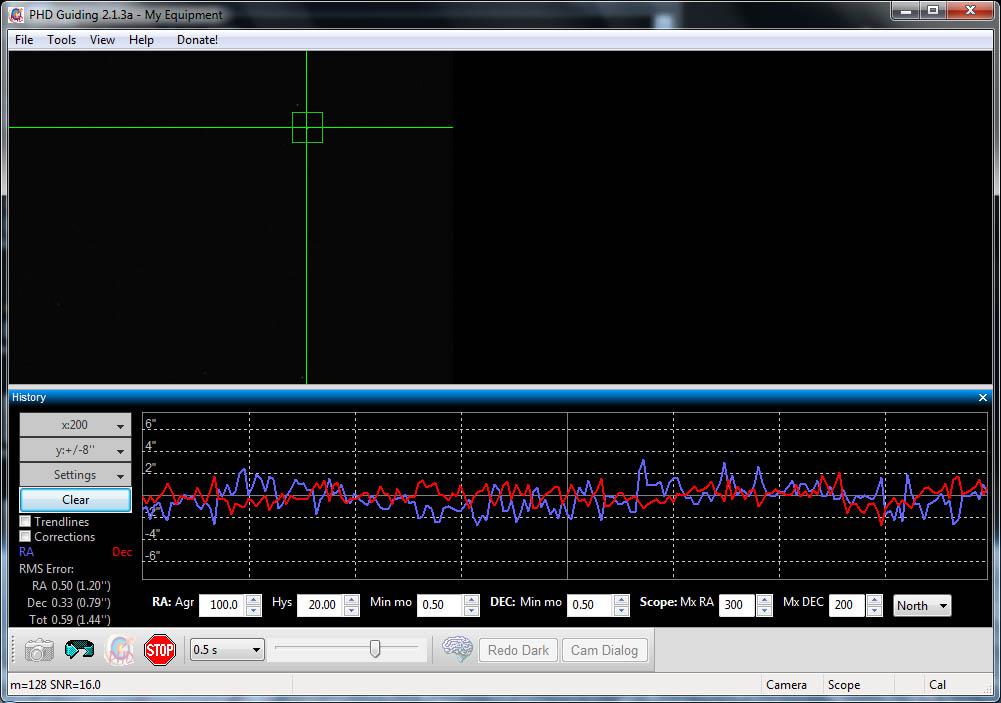Click the PHD guide target icon
The image size is (1001, 703).
click(119, 650)
